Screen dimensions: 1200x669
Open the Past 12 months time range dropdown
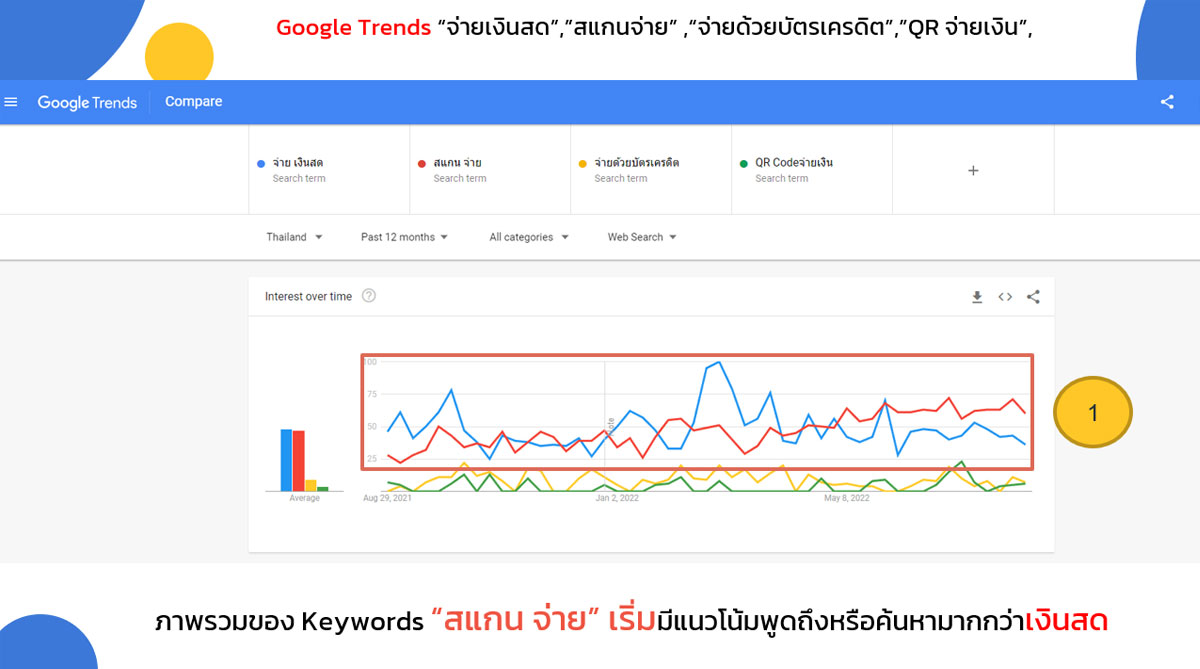pyautogui.click(x=404, y=237)
